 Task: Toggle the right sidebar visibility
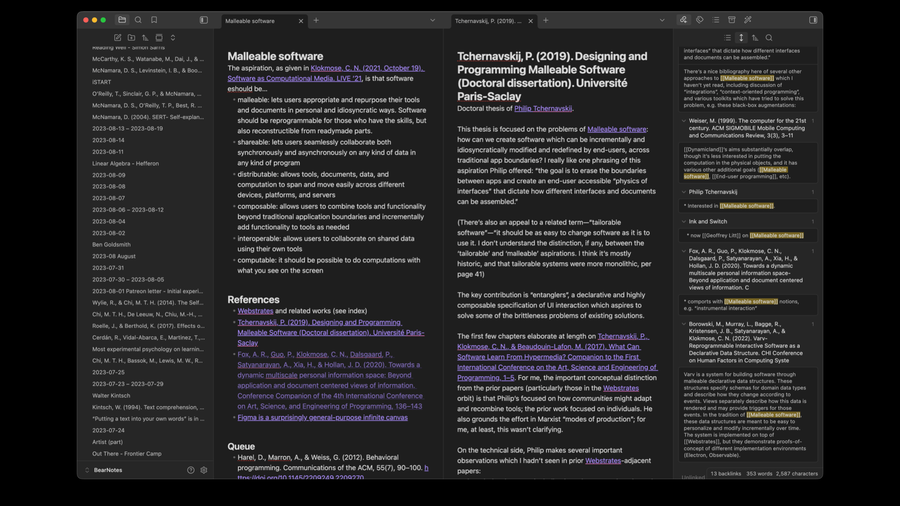pos(813,20)
